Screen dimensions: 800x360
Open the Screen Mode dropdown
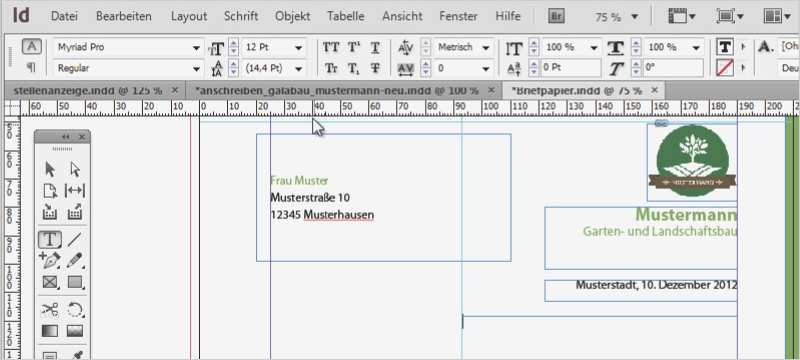731,16
